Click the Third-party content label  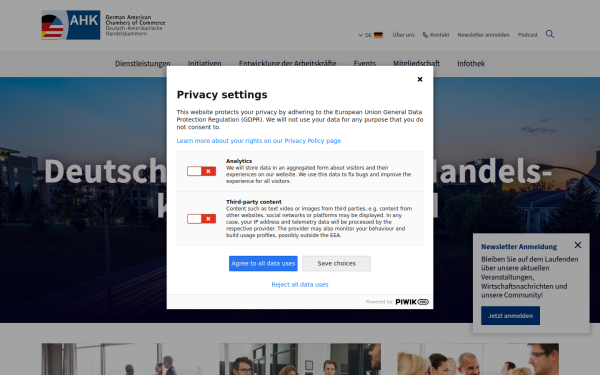(254, 202)
